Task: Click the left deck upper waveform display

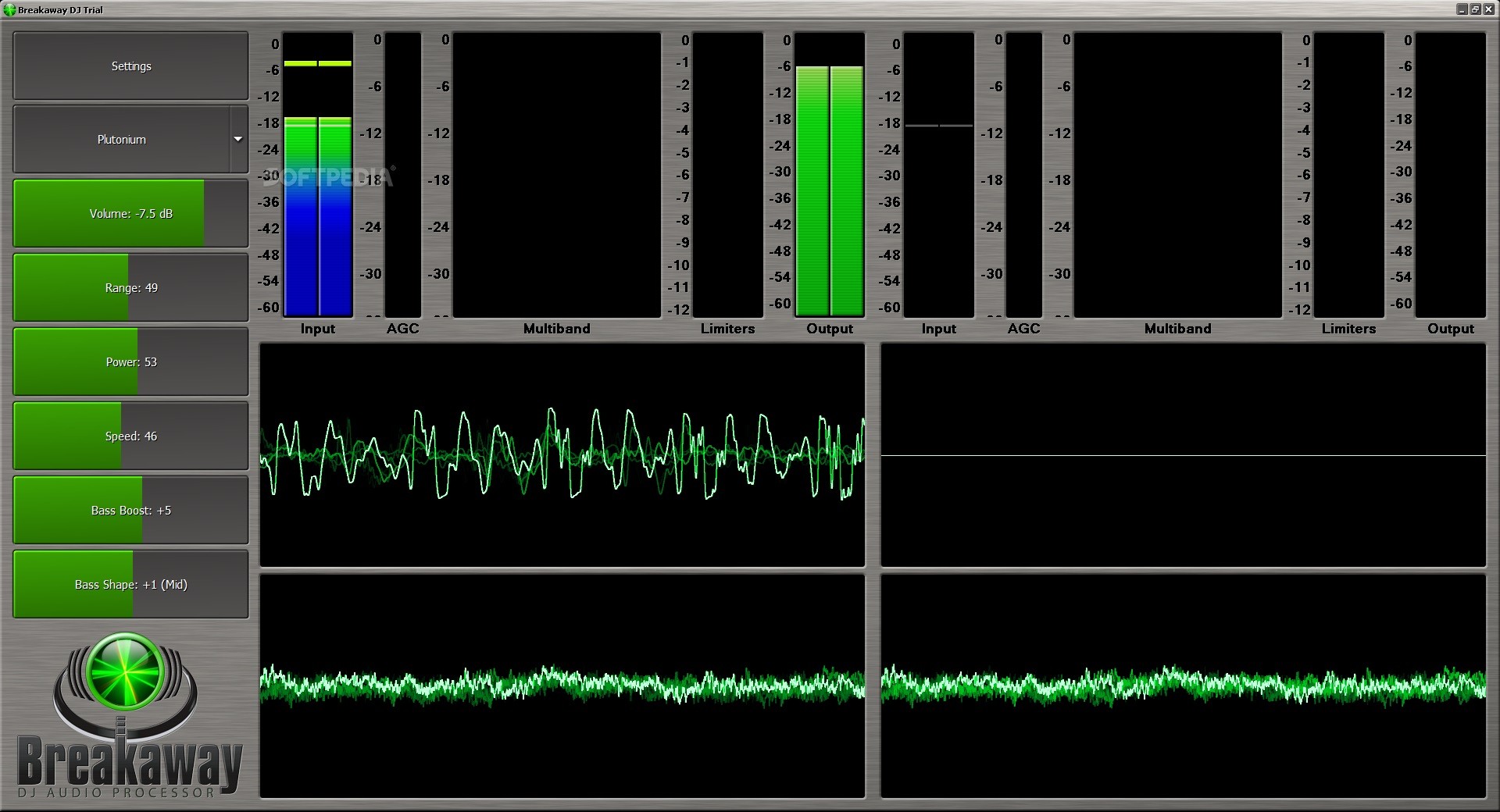Action: click(562, 454)
